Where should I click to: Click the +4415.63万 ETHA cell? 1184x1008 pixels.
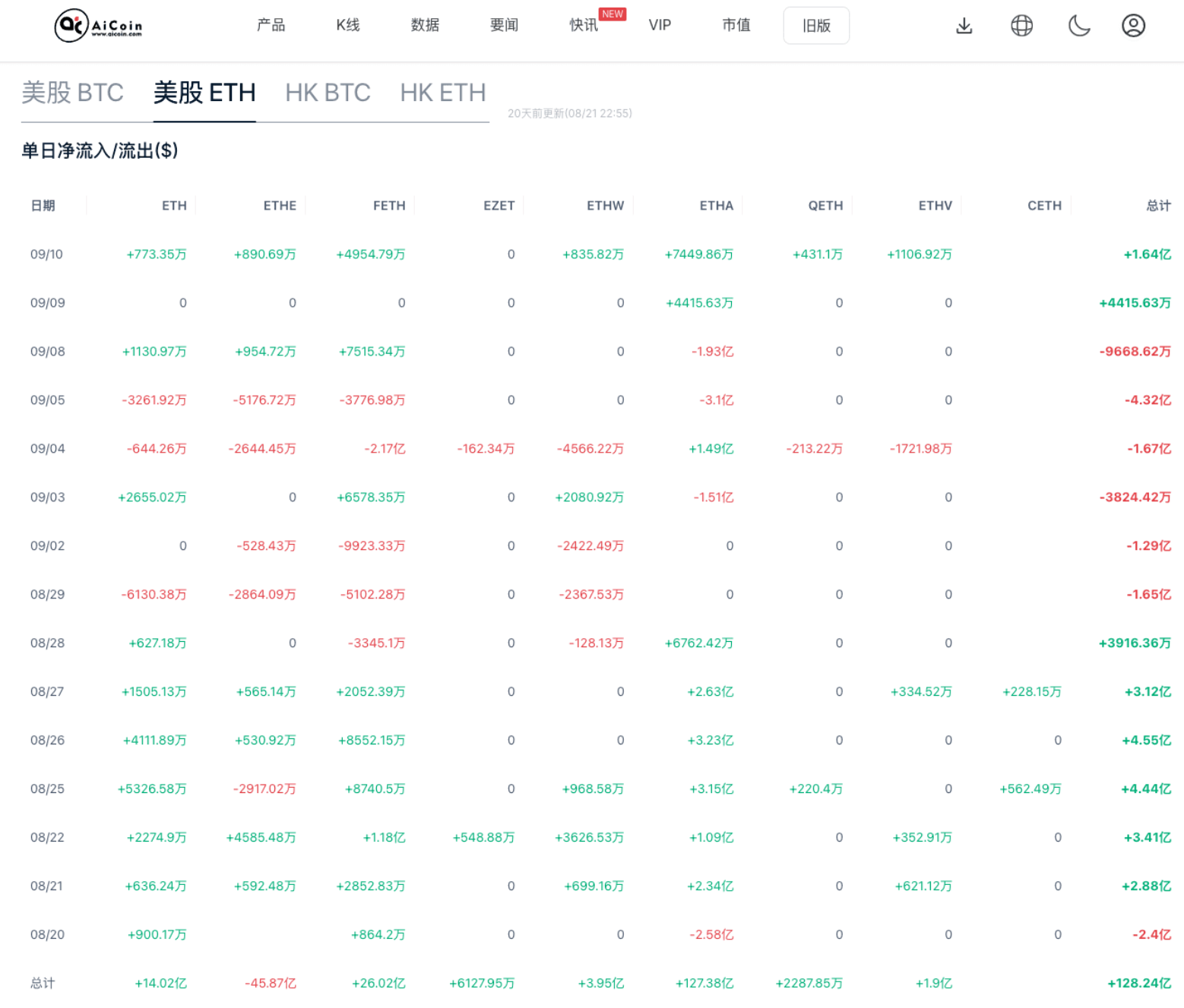[699, 303]
